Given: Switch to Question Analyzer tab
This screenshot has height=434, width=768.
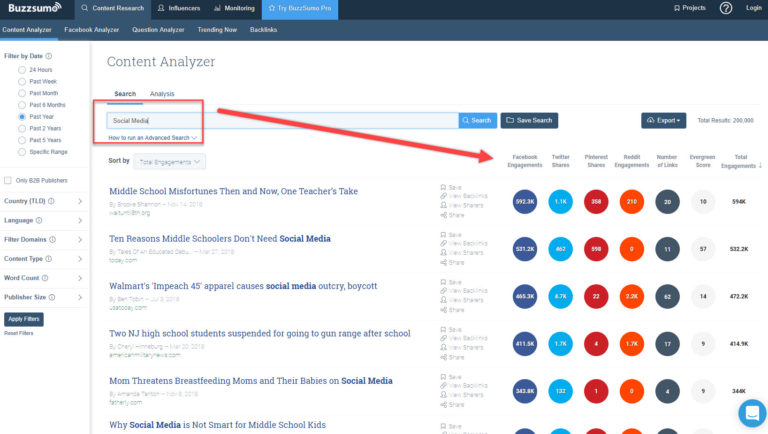Looking at the screenshot, I should point(158,30).
